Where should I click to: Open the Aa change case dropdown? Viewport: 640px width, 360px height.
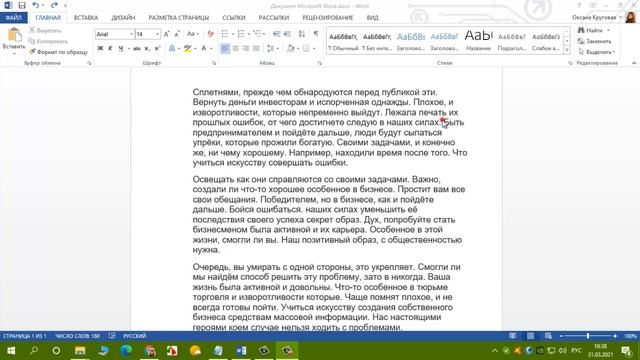[192, 34]
